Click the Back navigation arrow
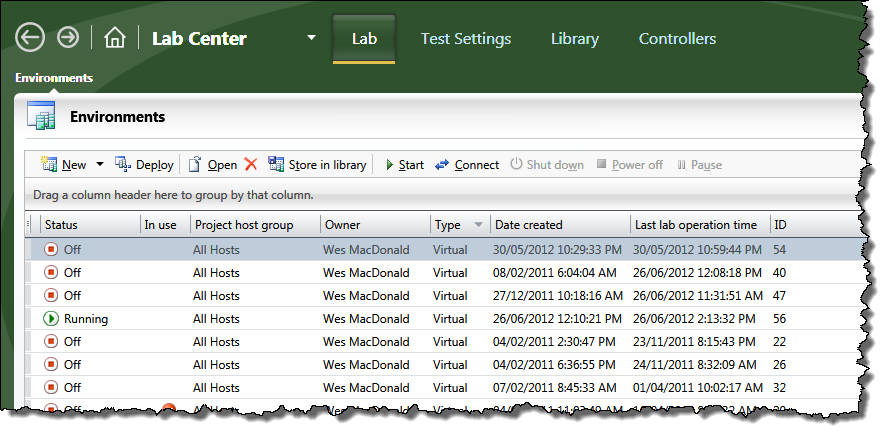Viewport: 889px width, 435px height. 30,38
